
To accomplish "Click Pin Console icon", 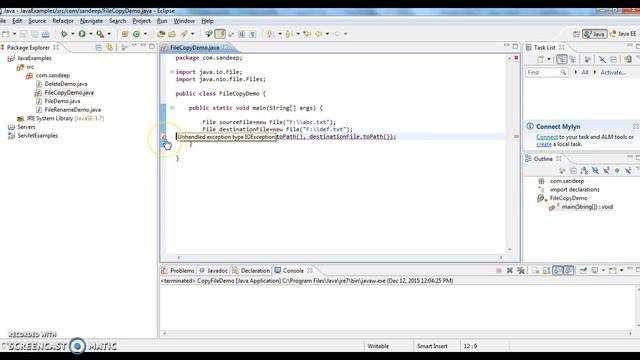I will [583, 271].
